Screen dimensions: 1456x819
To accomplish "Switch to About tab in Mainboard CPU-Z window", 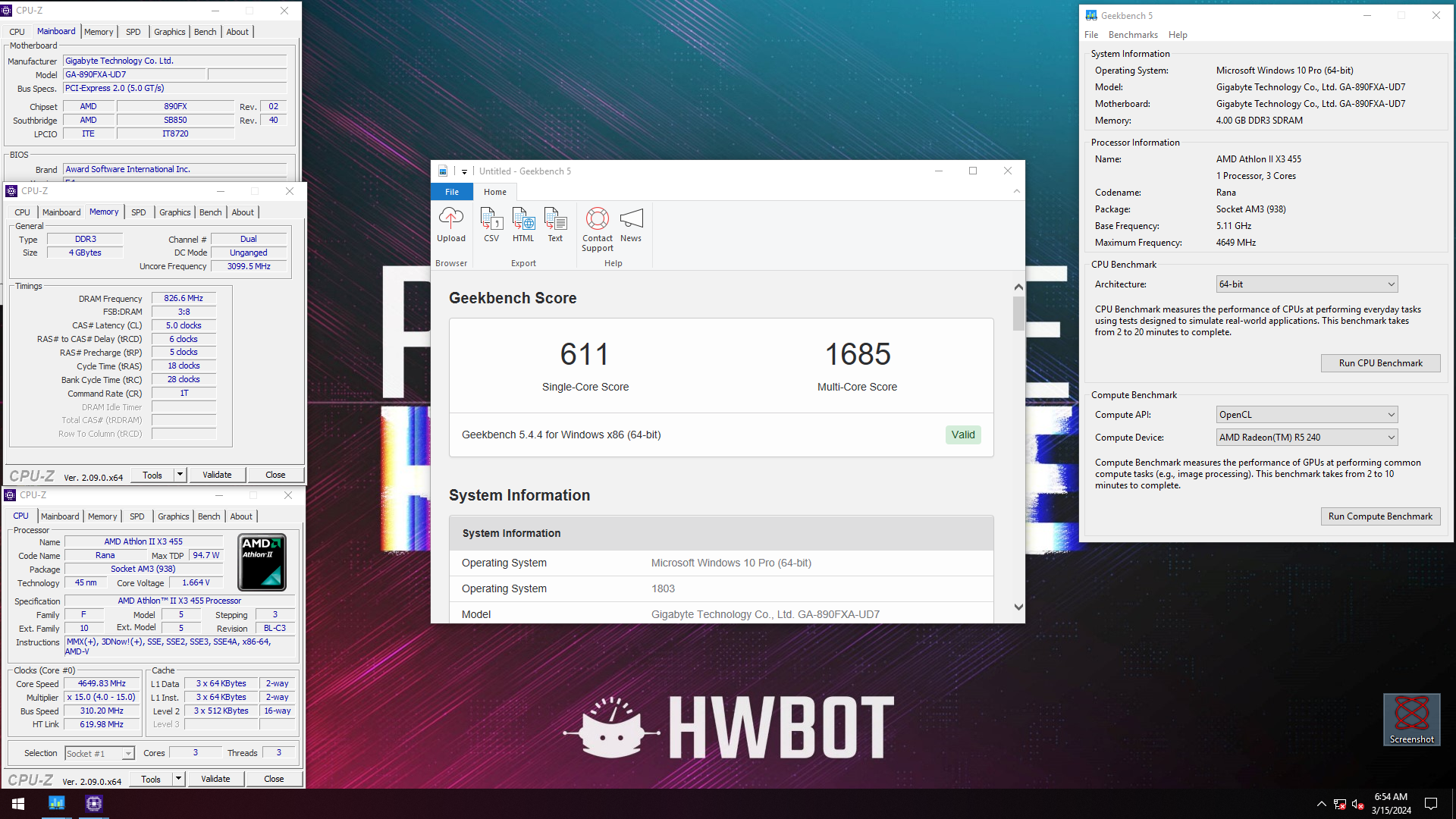I will coord(237,32).
